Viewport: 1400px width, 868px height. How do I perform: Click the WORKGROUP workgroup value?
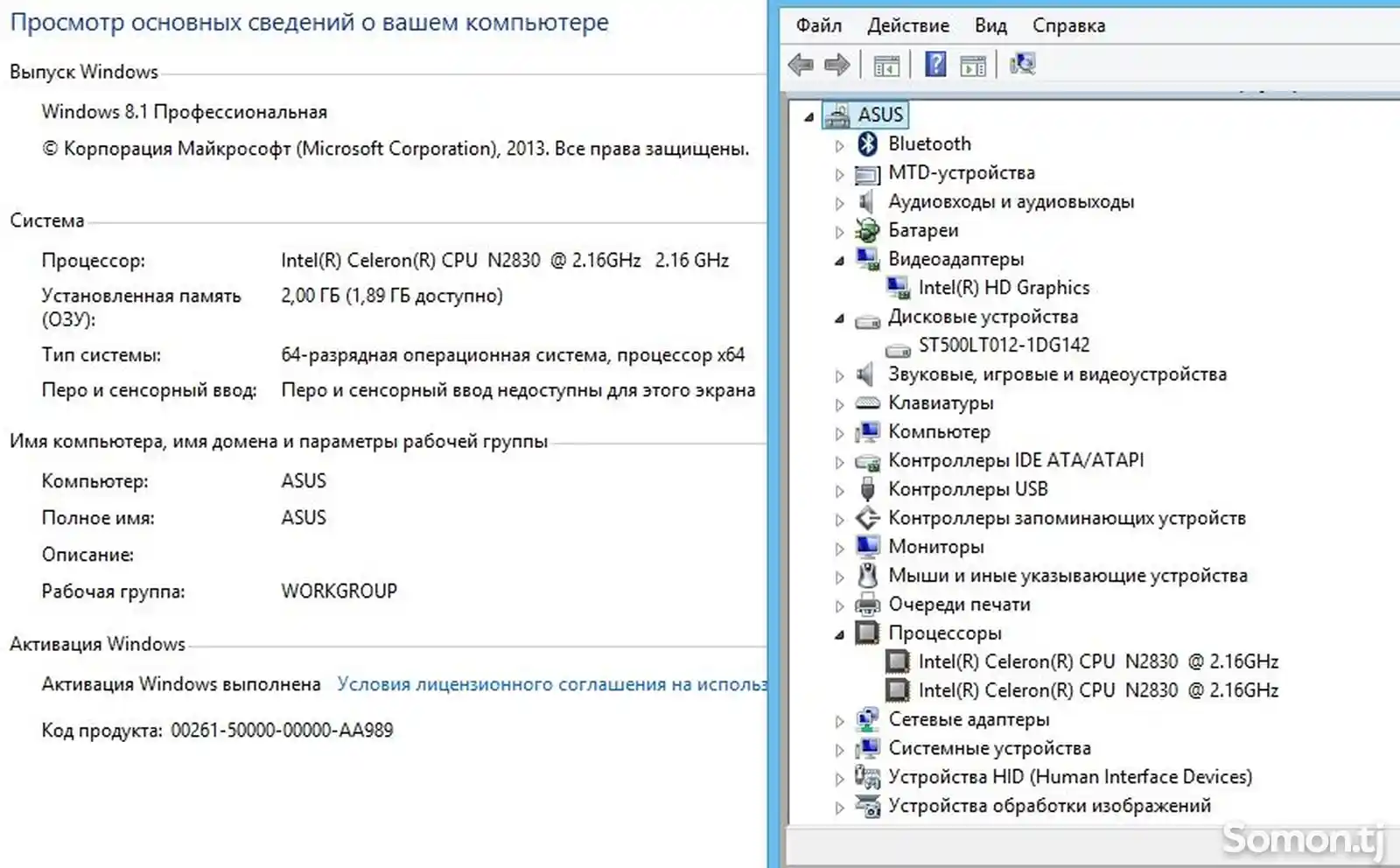click(x=339, y=591)
